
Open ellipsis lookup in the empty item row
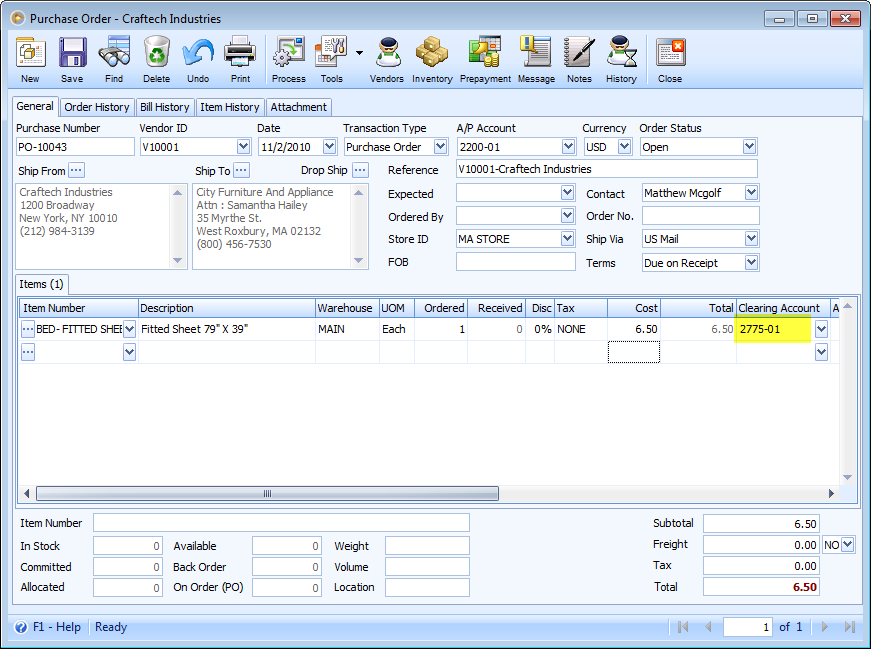tap(28, 352)
